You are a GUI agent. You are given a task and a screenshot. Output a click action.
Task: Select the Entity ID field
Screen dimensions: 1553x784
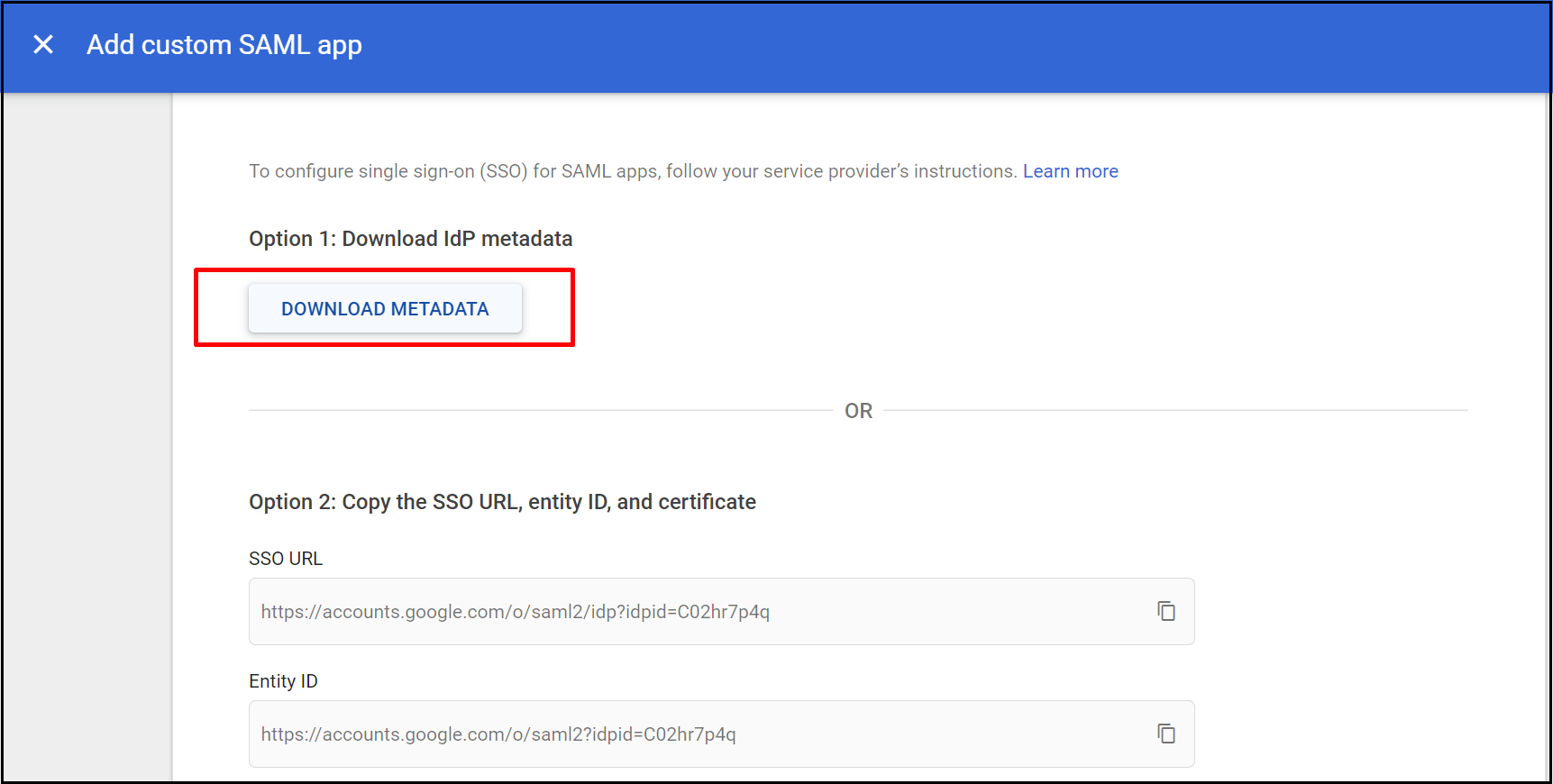pyautogui.click(x=721, y=734)
